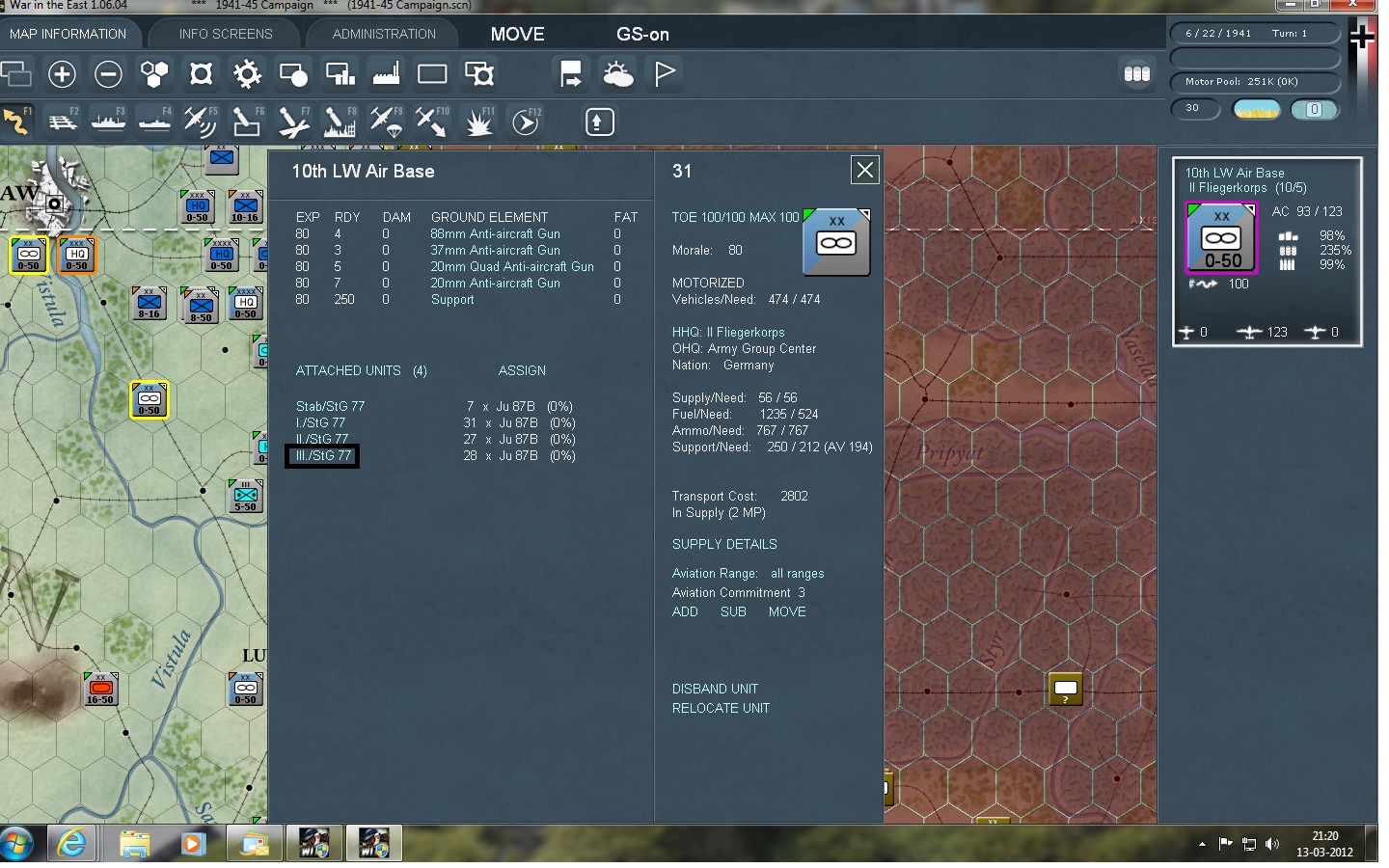The height and width of the screenshot is (868, 1389).
Task: Click the Support ground element
Action: 452,299
